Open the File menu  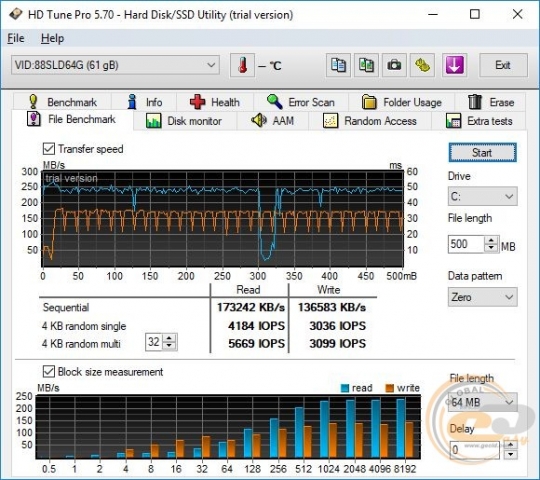[16, 38]
